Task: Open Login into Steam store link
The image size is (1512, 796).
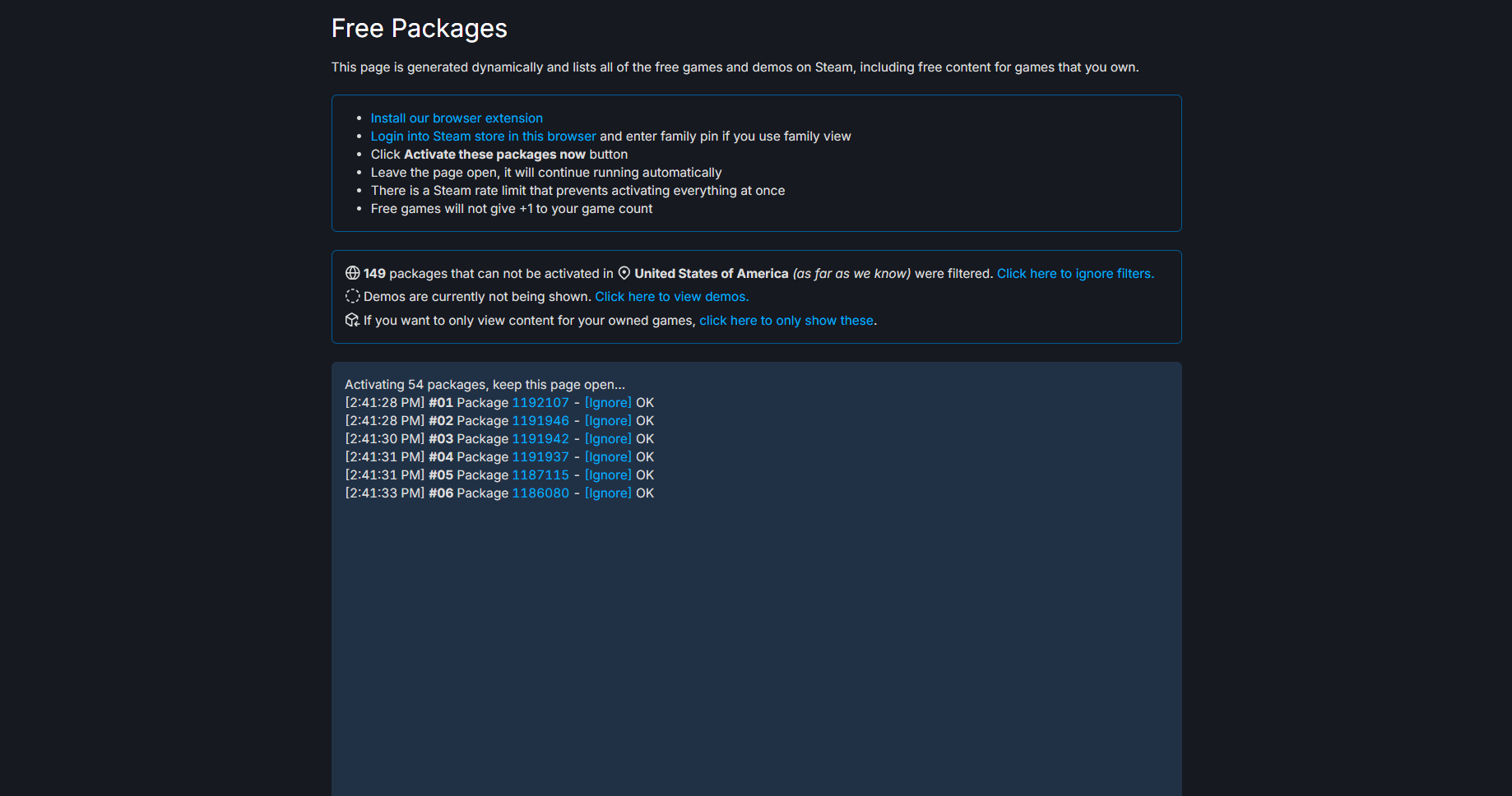Action: pyautogui.click(x=483, y=137)
